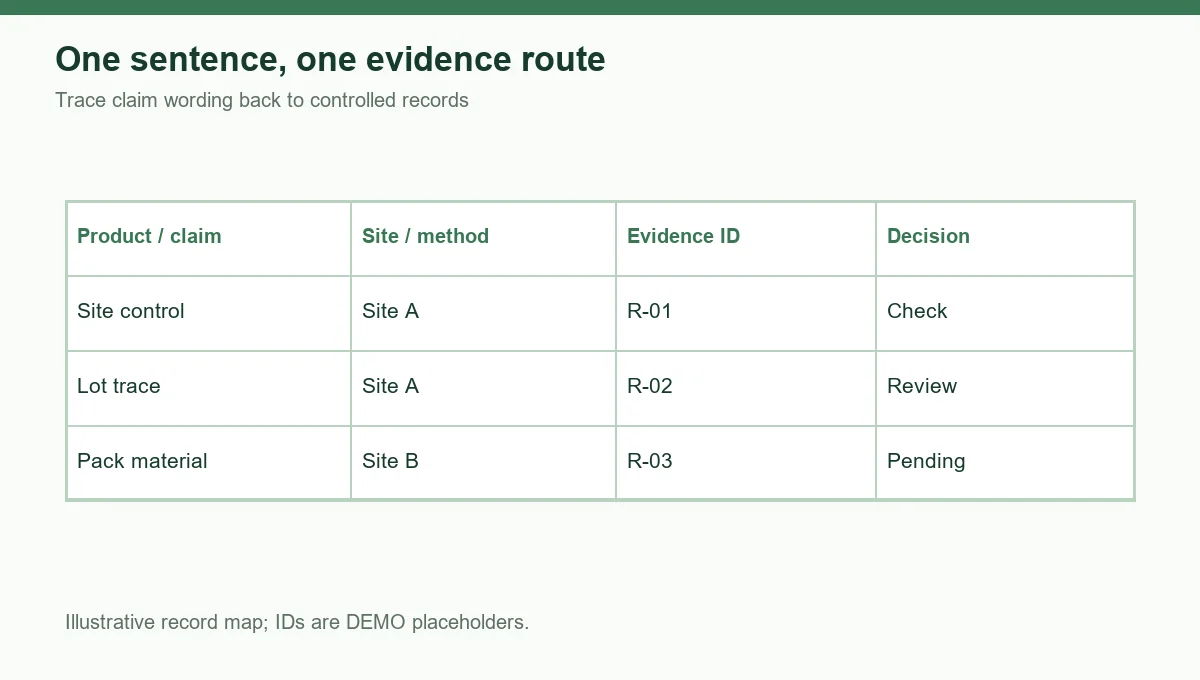Click the 'Pending' decision cell
The height and width of the screenshot is (680, 1200).
coord(1005,462)
